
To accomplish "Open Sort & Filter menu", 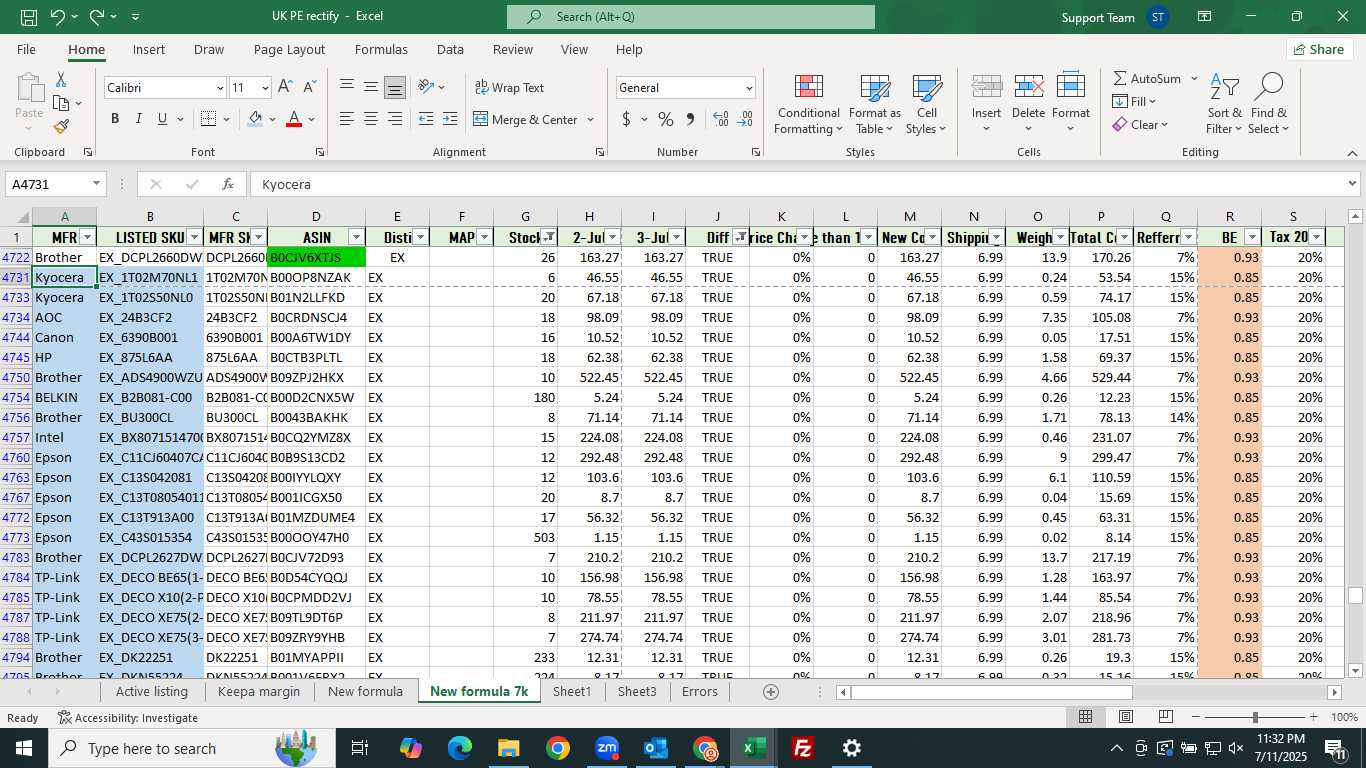I will tap(1224, 104).
